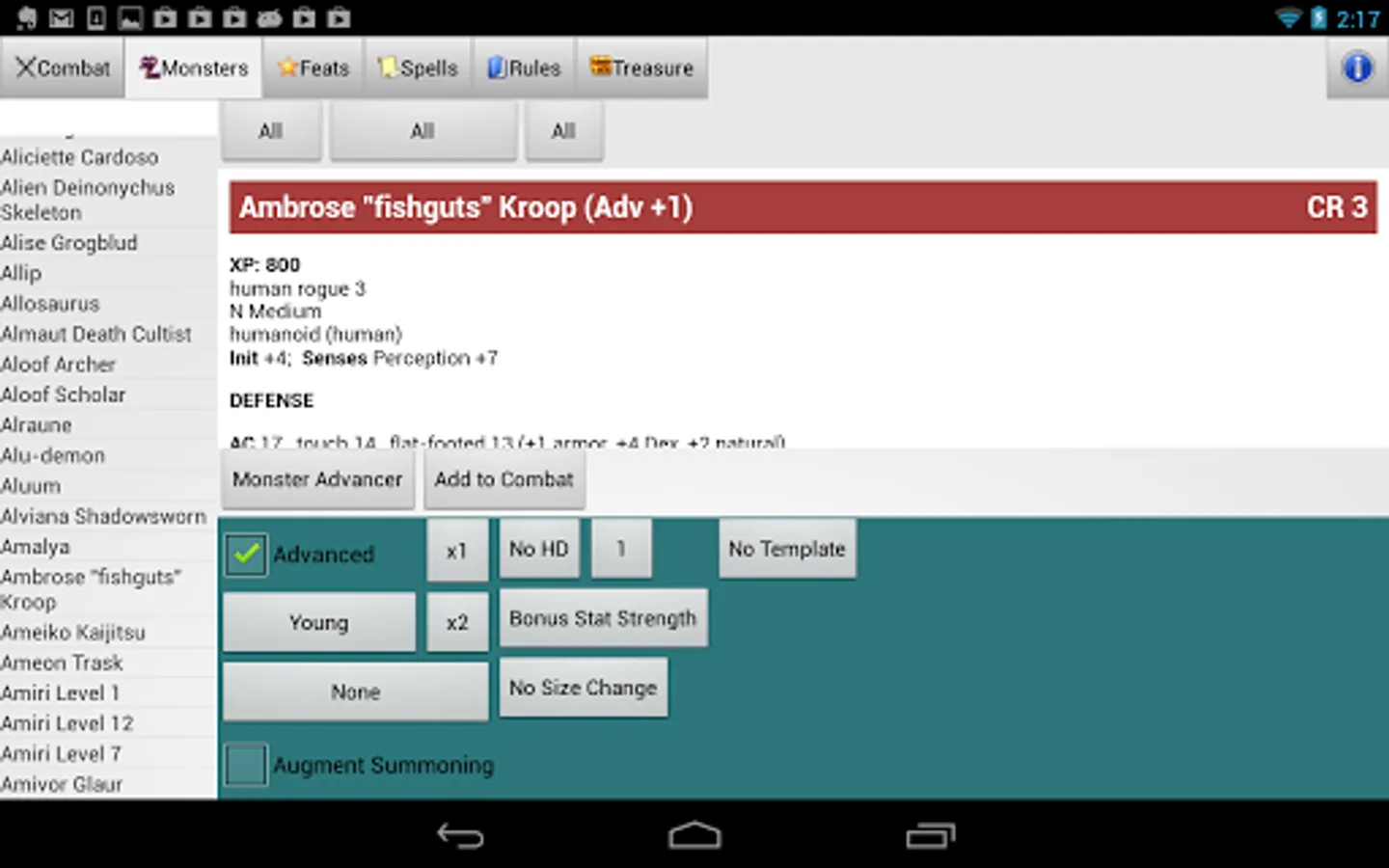Click the Spells scroll icon
This screenshot has height=868, width=1389.
(x=389, y=68)
